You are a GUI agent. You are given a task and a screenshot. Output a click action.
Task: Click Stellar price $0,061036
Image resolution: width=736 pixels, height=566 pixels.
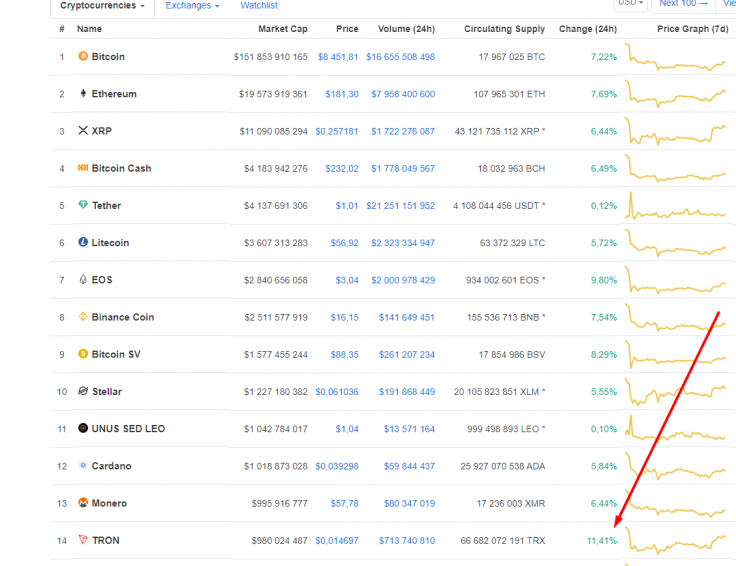point(337,391)
